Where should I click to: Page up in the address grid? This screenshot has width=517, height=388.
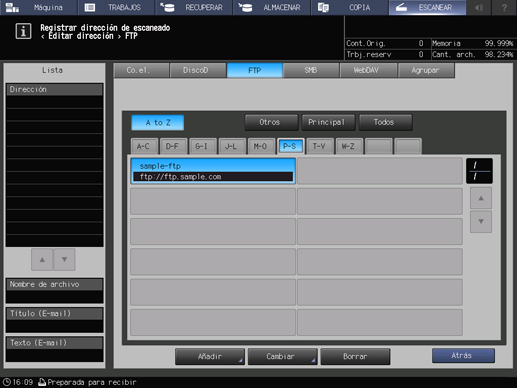481,198
